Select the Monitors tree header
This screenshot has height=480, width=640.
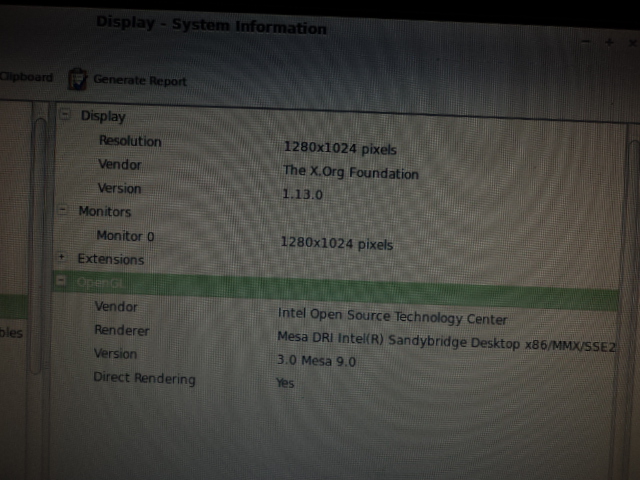click(x=104, y=211)
